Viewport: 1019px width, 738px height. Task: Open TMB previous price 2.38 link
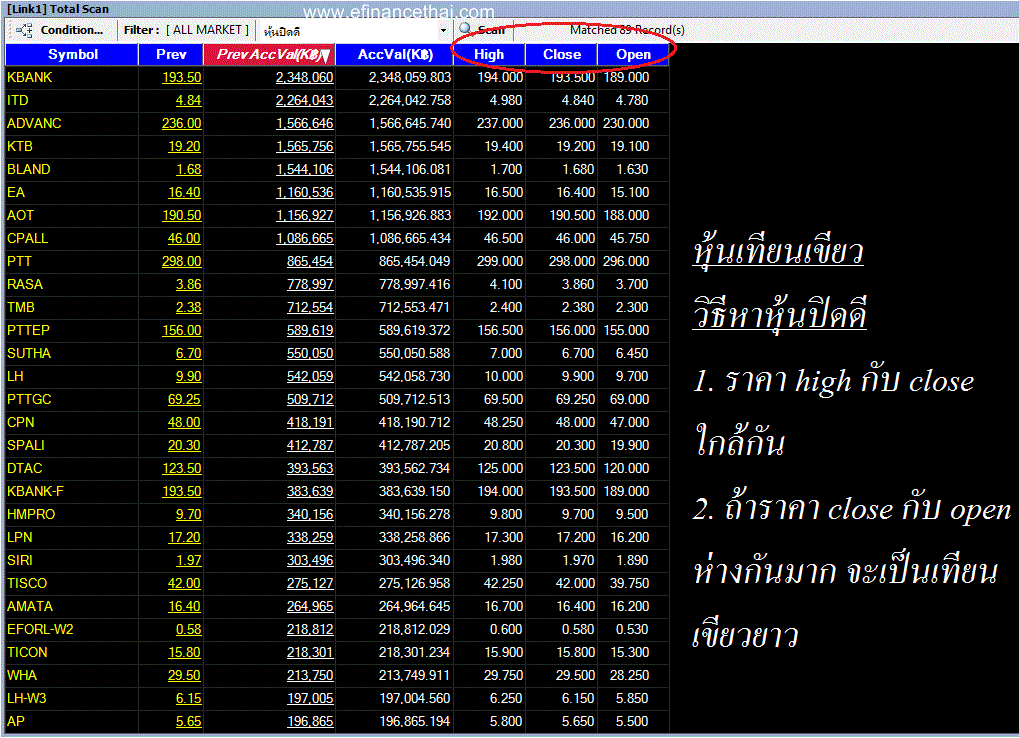pyautogui.click(x=188, y=307)
